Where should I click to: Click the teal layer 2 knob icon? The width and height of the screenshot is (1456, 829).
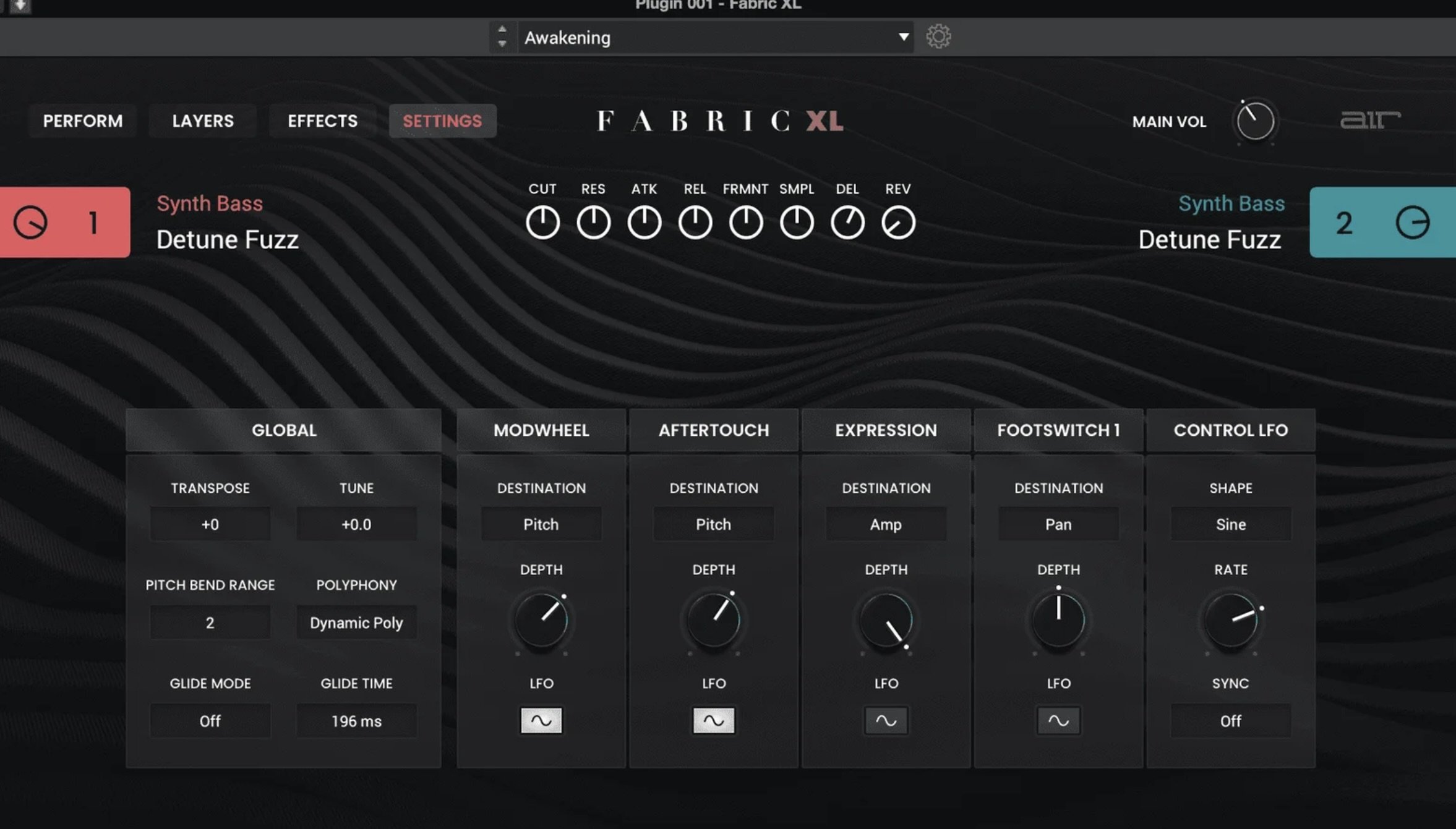[x=1413, y=223]
